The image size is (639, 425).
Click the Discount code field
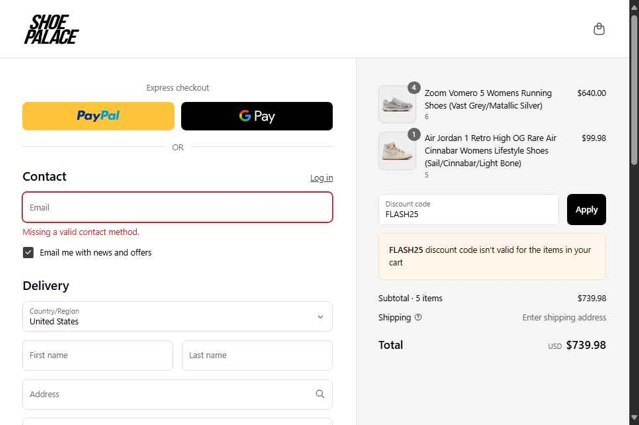tap(468, 209)
